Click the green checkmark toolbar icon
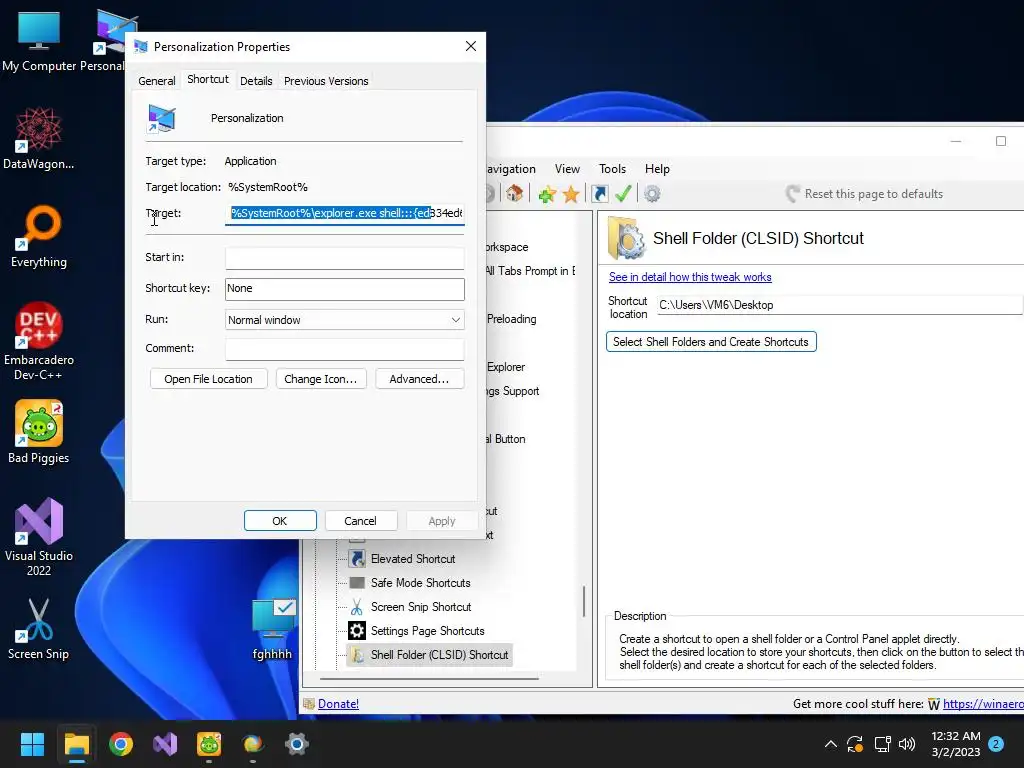This screenshot has height=768, width=1024. point(623,194)
